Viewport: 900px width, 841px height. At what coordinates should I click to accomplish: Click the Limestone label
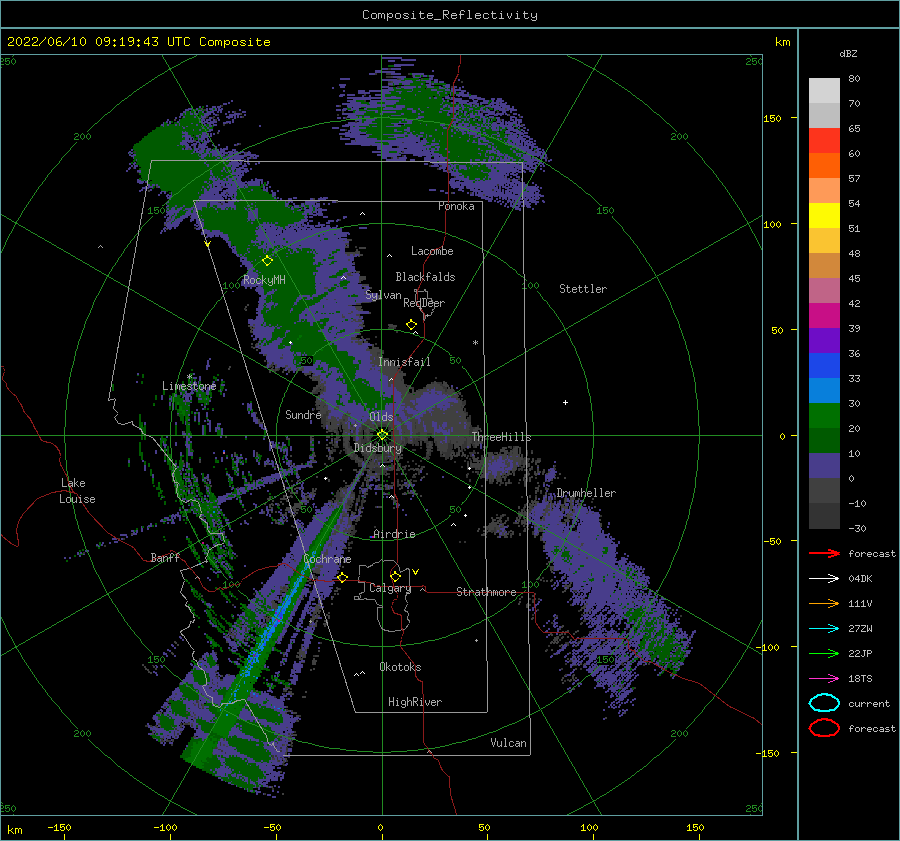[x=189, y=386]
